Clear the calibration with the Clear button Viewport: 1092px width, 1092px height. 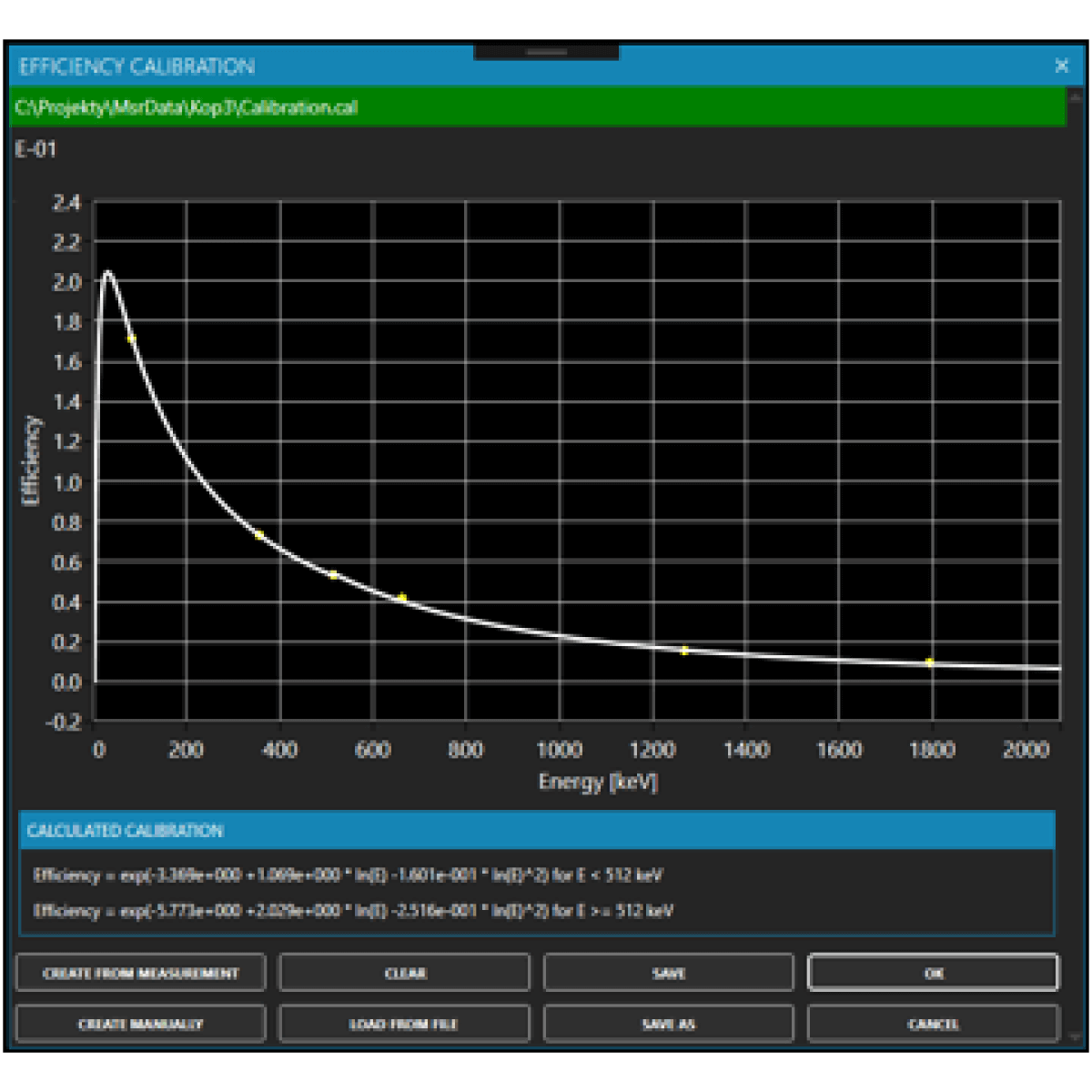[x=404, y=973]
